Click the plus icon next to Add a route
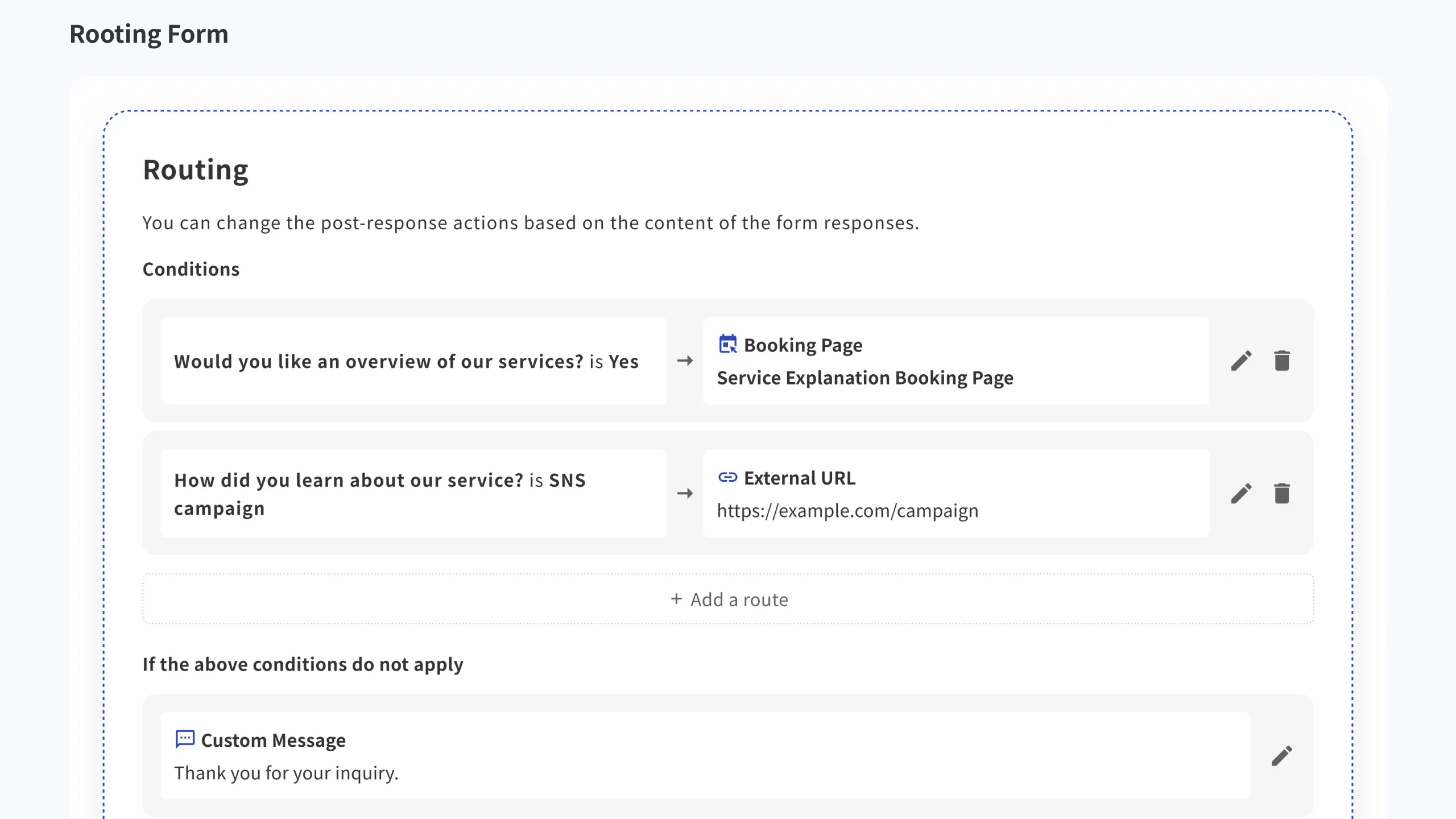Viewport: 1456px width, 819px height. point(676,599)
